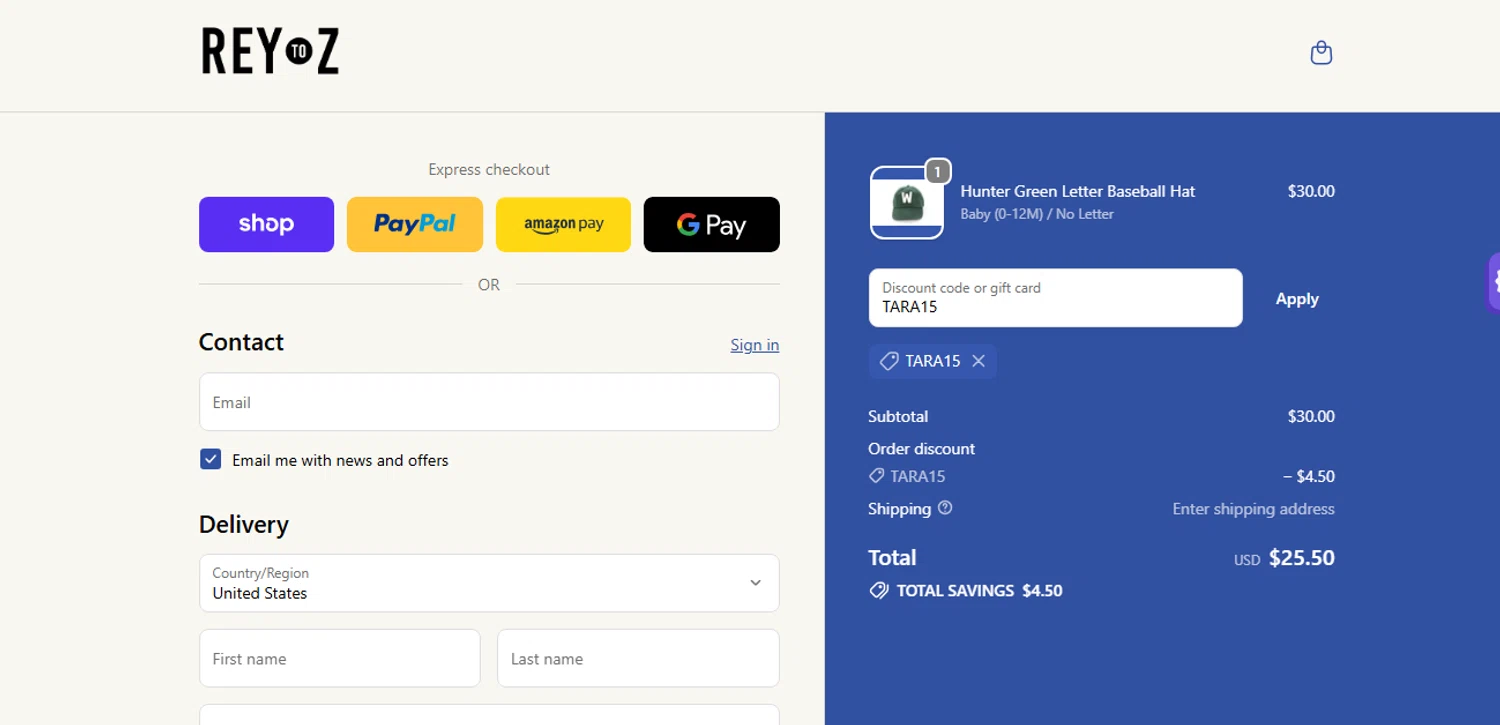Click the shipping help question mark icon
Viewport: 1500px width, 725px height.
click(945, 508)
